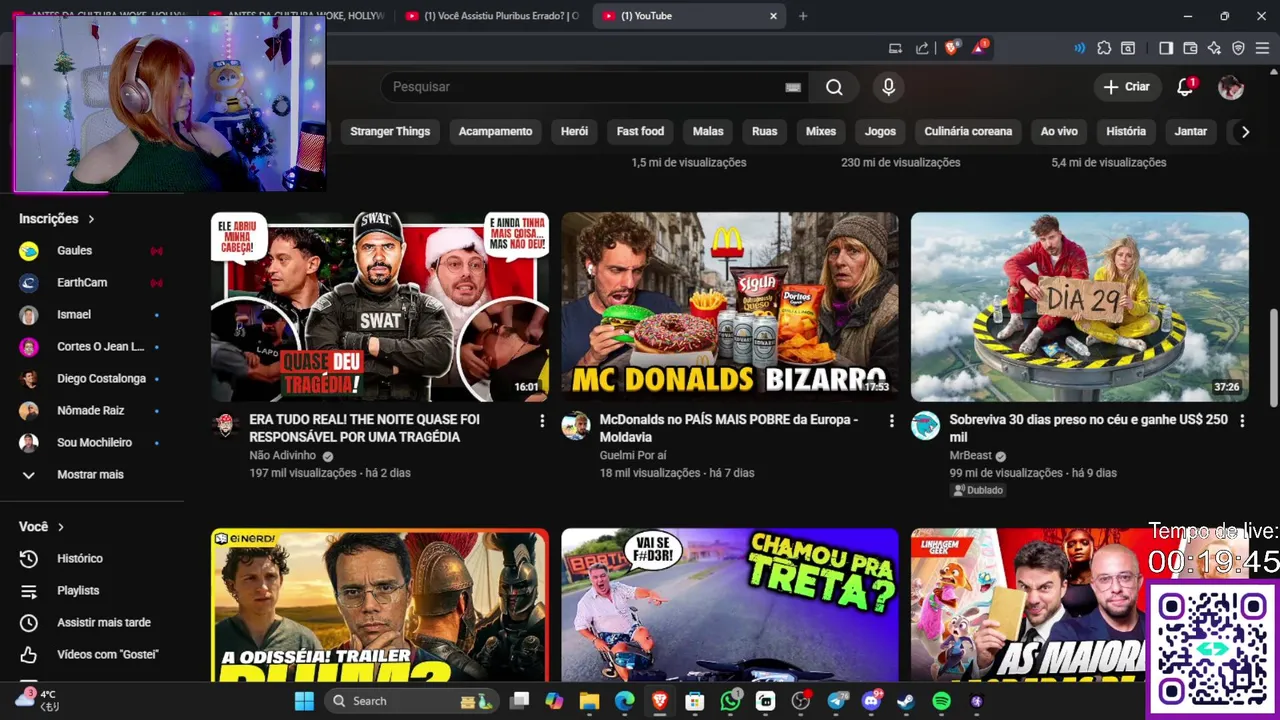The width and height of the screenshot is (1280, 720).
Task: Click into the Pesquisar search field
Action: 587,87
